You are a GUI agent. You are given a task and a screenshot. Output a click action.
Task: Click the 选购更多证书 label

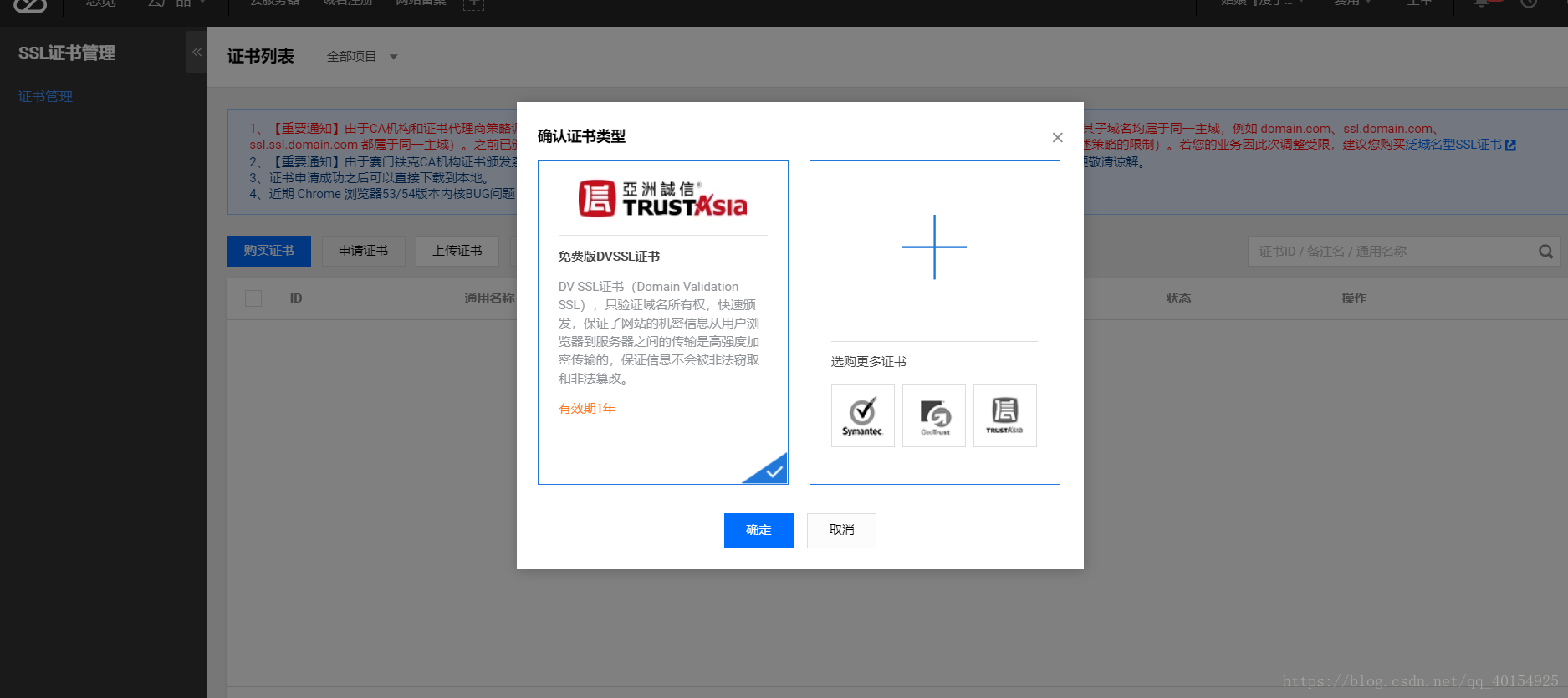(x=868, y=362)
